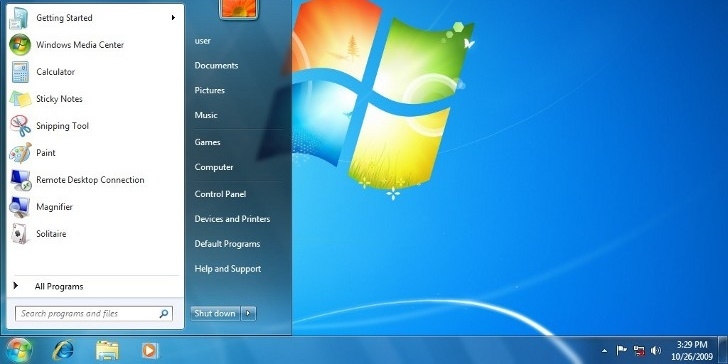This screenshot has height=364, width=728.
Task: Click the search magnifying glass icon
Action: 164,314
